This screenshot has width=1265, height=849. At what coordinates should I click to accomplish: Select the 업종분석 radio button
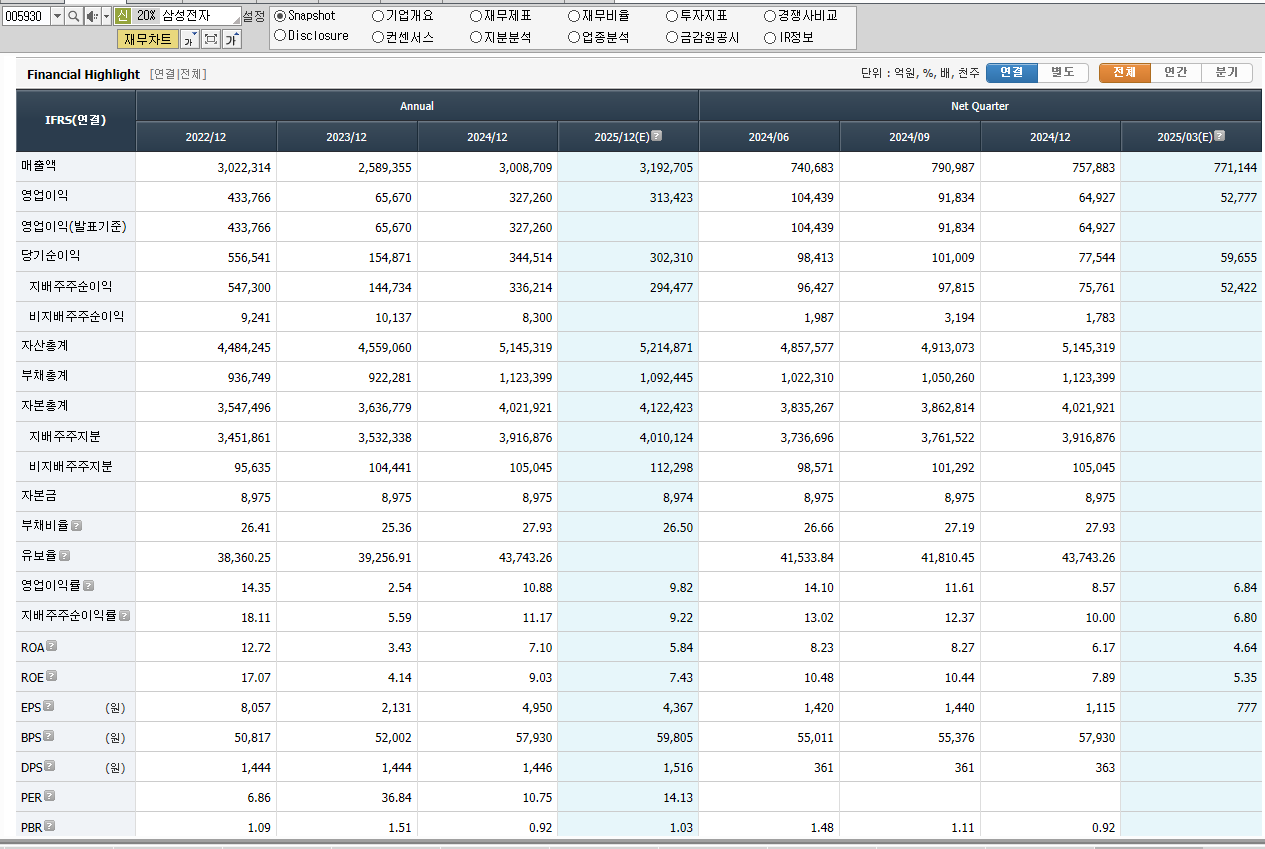coord(574,37)
